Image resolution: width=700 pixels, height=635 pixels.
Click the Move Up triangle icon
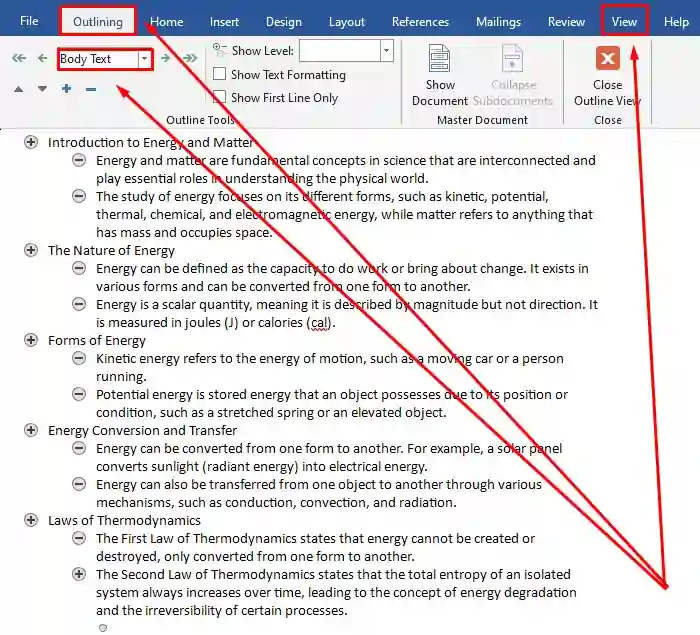click(18, 89)
